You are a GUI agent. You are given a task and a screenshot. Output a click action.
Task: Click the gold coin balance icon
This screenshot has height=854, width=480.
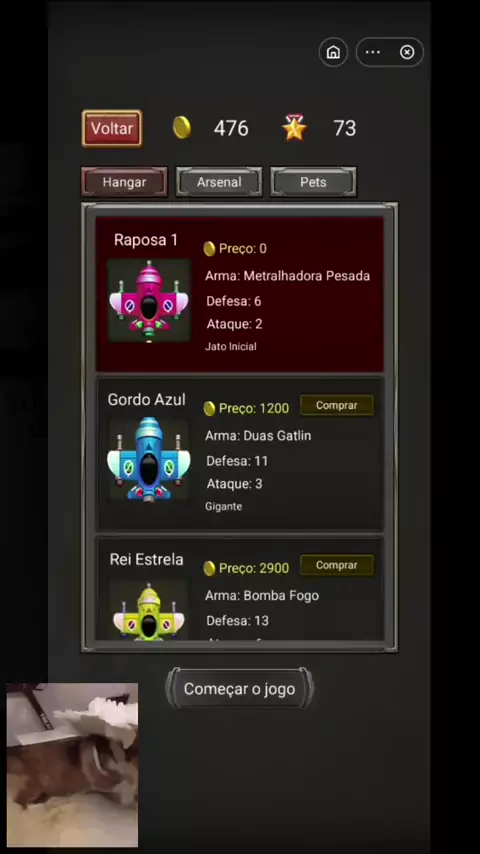pos(182,127)
